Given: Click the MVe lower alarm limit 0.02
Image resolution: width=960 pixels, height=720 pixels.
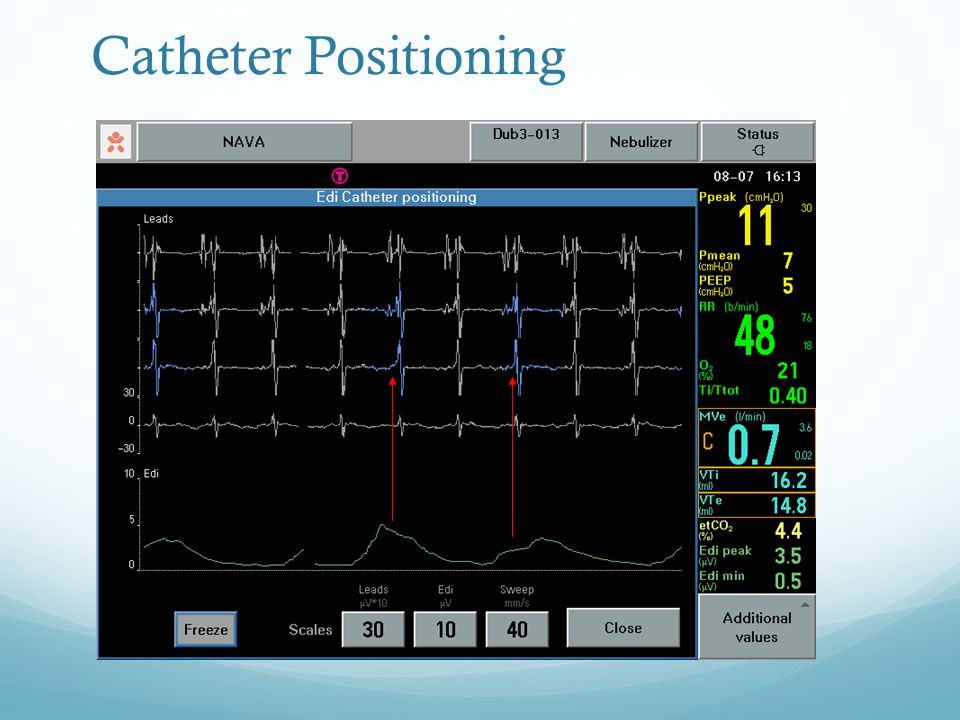Looking at the screenshot, I should [x=803, y=456].
